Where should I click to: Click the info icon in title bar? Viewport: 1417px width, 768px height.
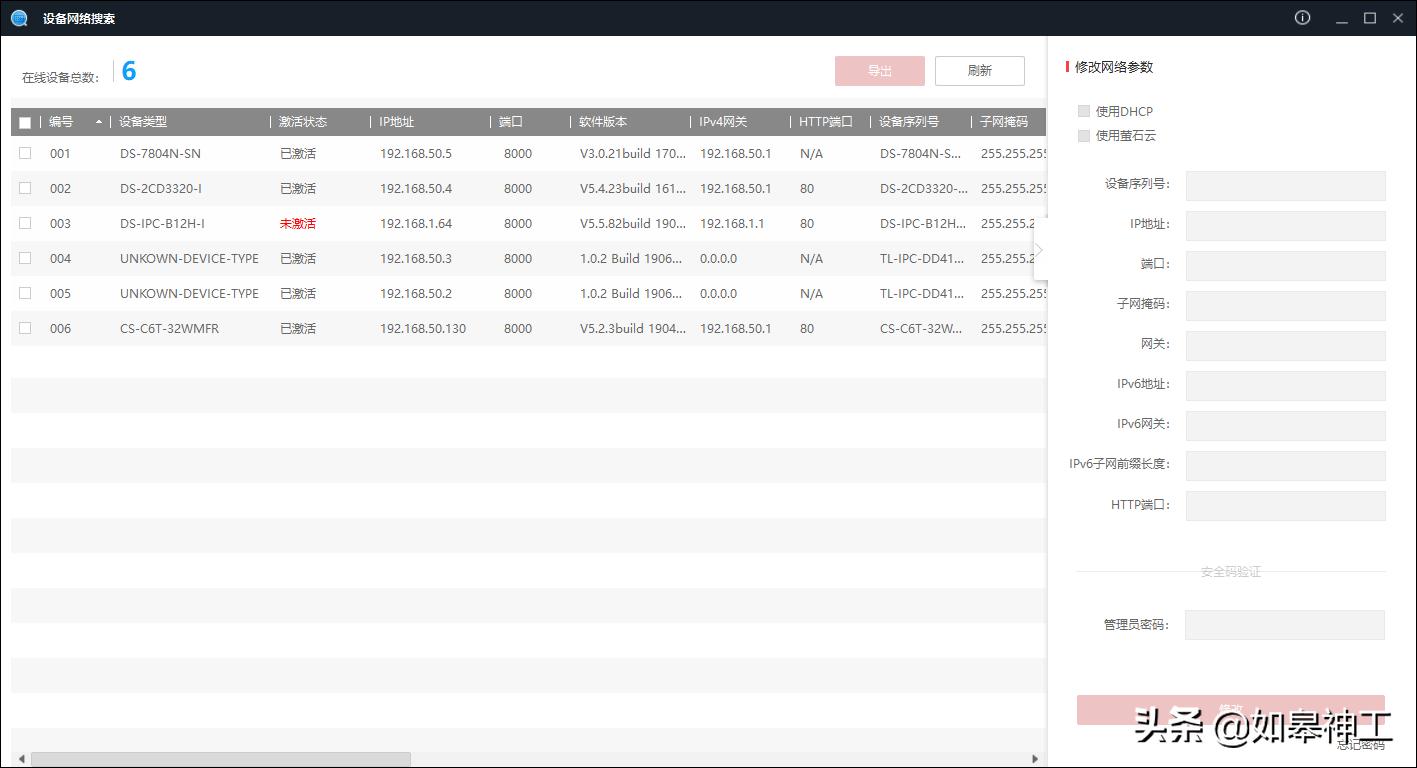pyautogui.click(x=1302, y=18)
